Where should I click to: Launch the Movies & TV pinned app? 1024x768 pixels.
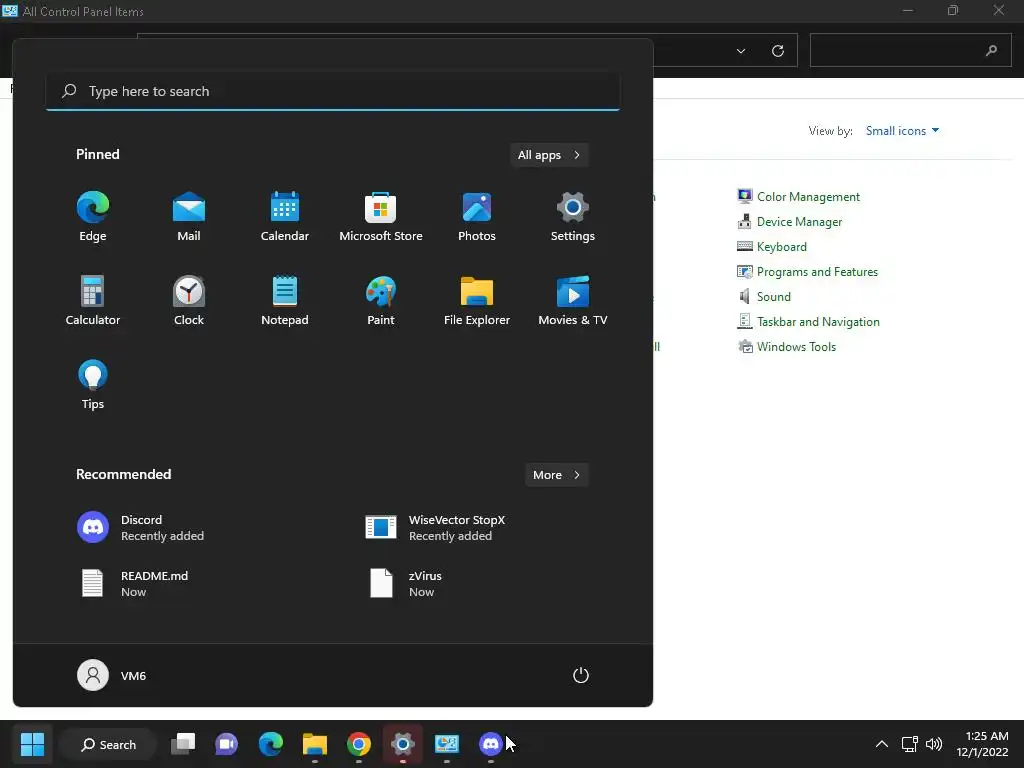573,300
